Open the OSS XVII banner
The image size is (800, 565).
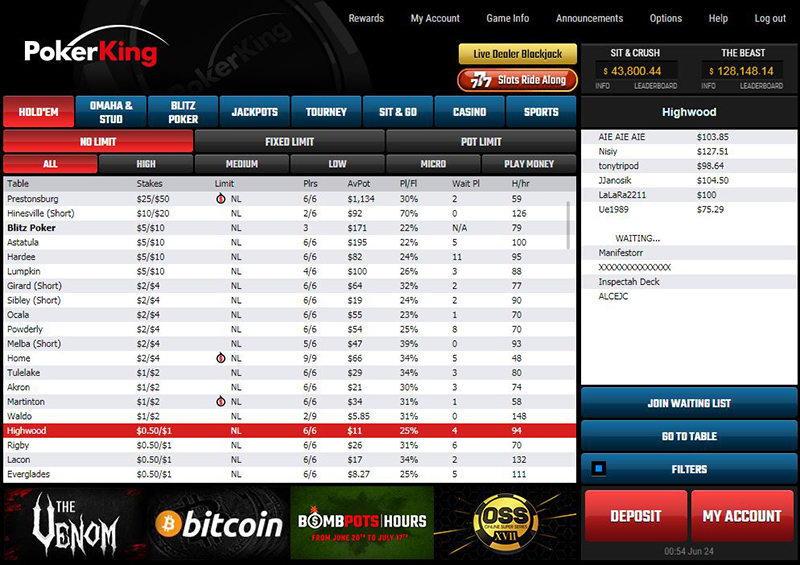tap(506, 523)
